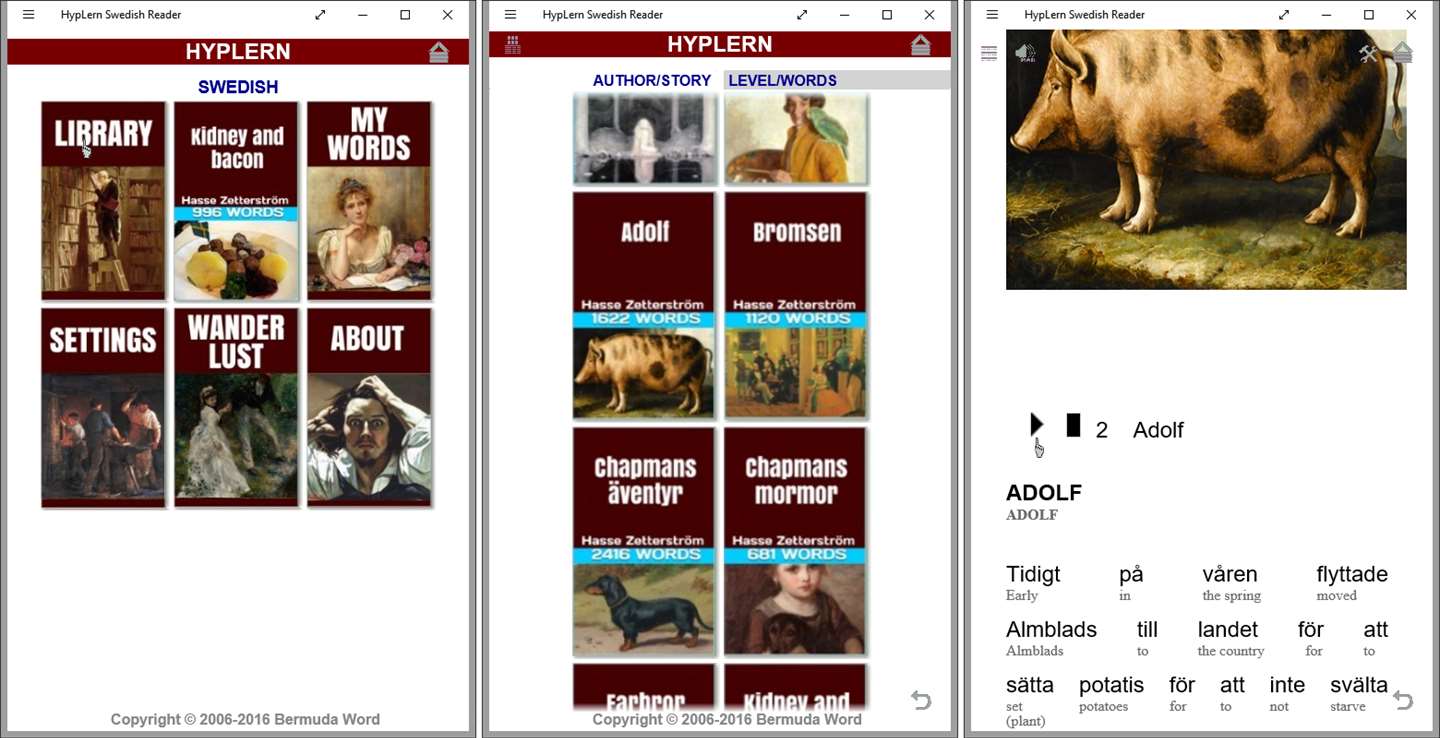Open the ABOUT tile

click(x=369, y=407)
